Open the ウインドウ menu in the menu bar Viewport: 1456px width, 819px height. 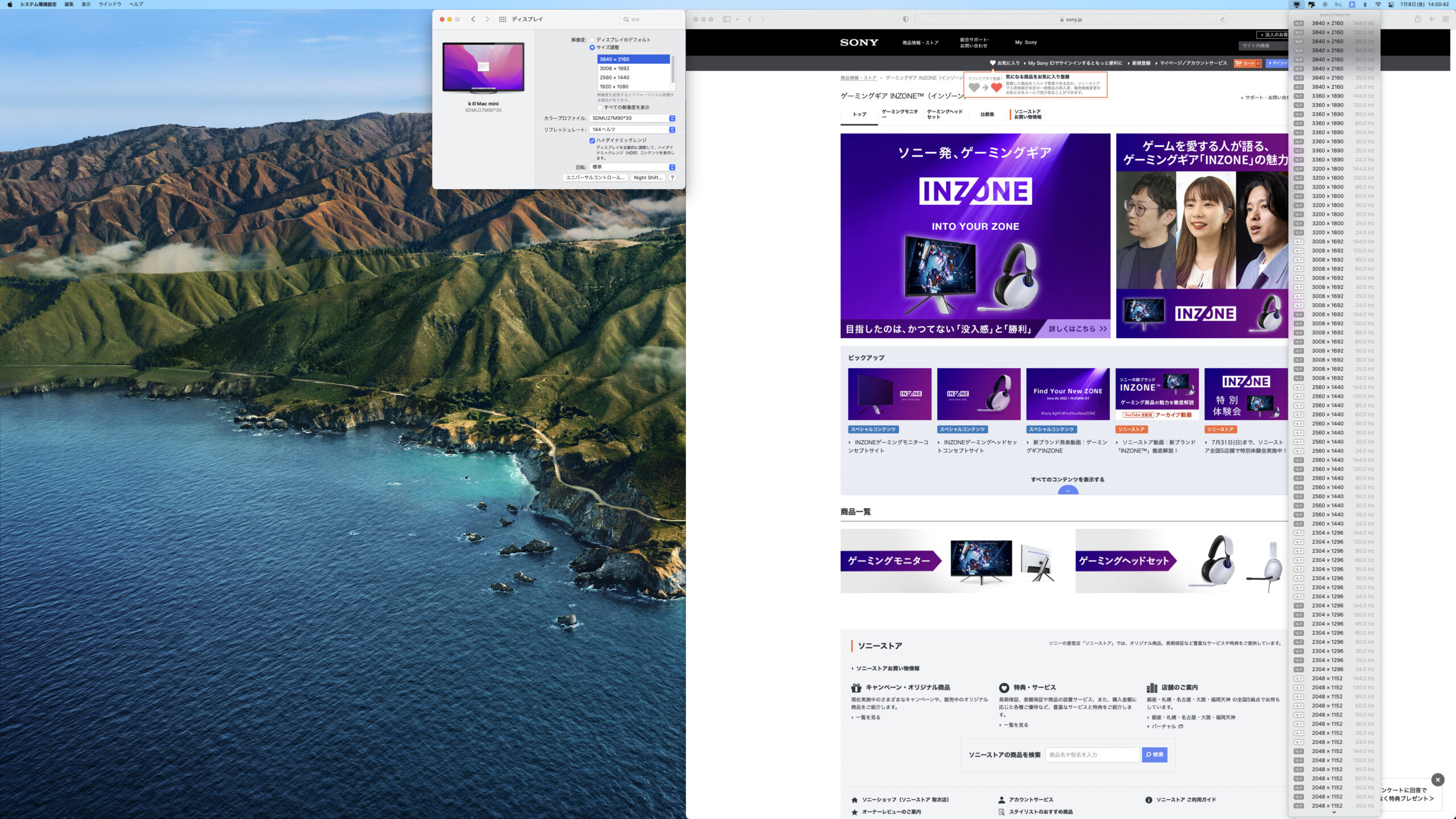pyautogui.click(x=110, y=5)
